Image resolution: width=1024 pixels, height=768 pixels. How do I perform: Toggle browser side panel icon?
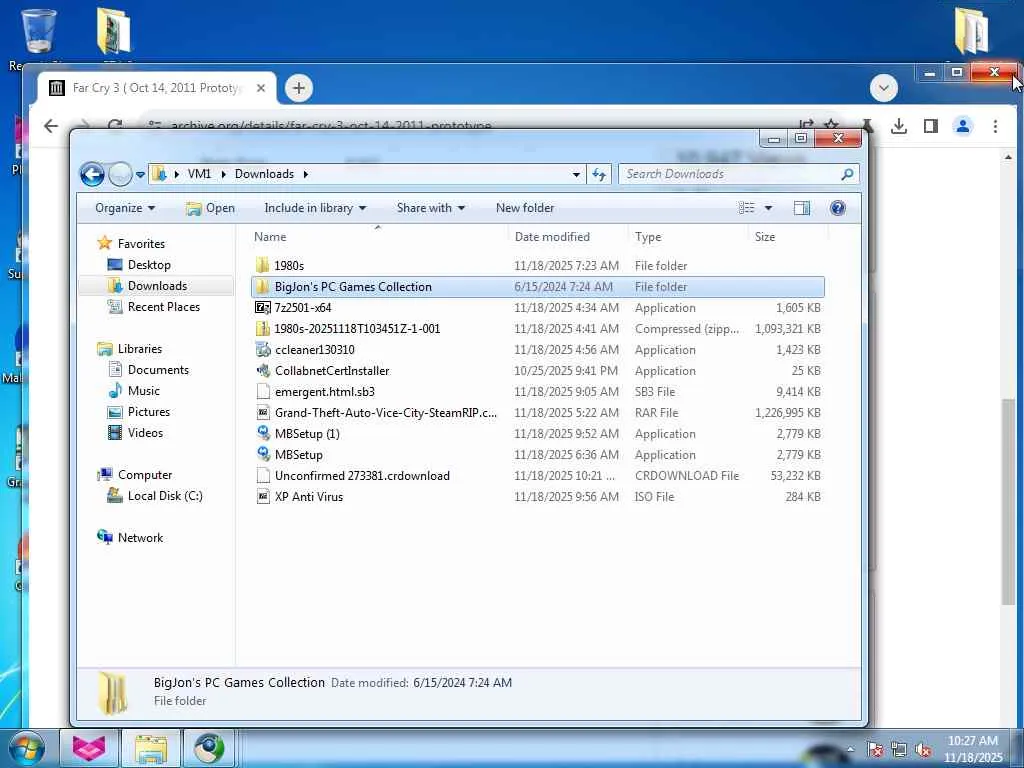click(x=931, y=126)
